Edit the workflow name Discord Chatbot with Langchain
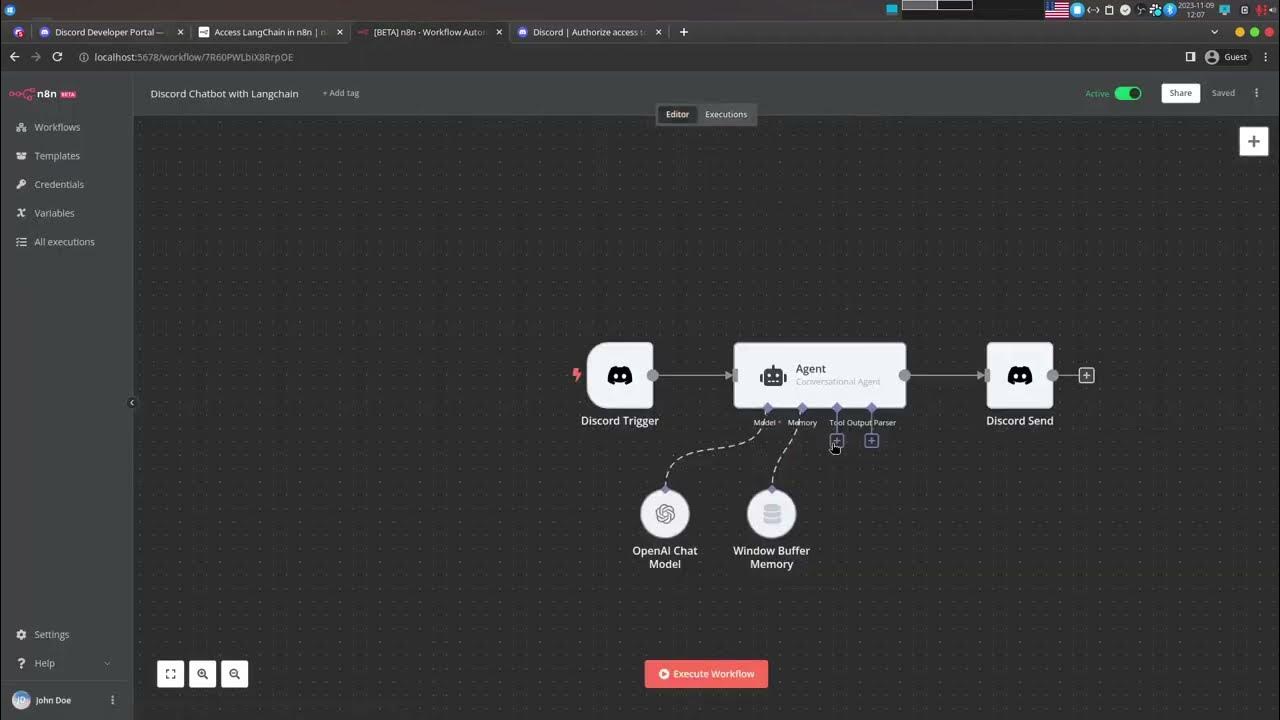The width and height of the screenshot is (1280, 720). click(x=224, y=94)
